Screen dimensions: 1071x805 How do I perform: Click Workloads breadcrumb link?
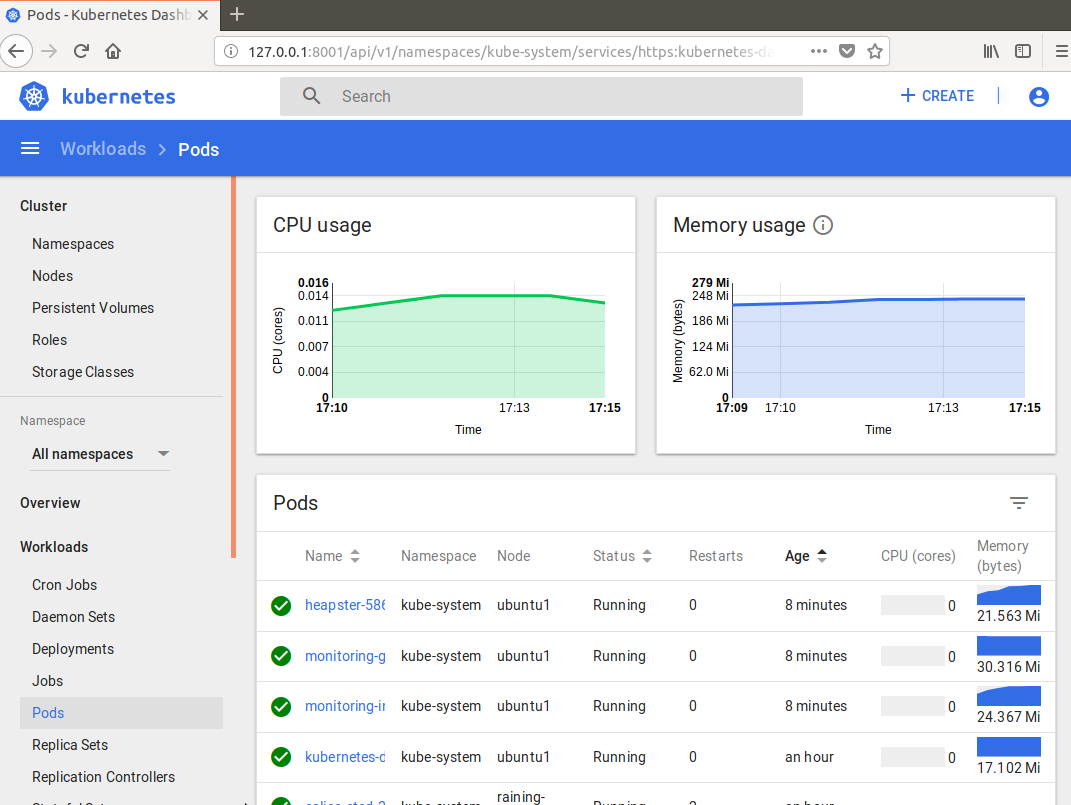(x=103, y=149)
